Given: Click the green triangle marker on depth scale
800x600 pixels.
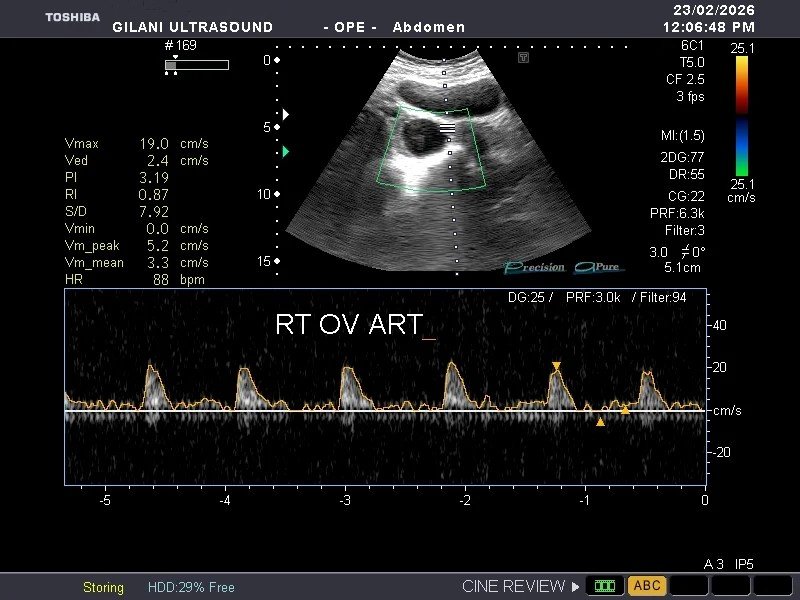Looking at the screenshot, I should click(286, 152).
